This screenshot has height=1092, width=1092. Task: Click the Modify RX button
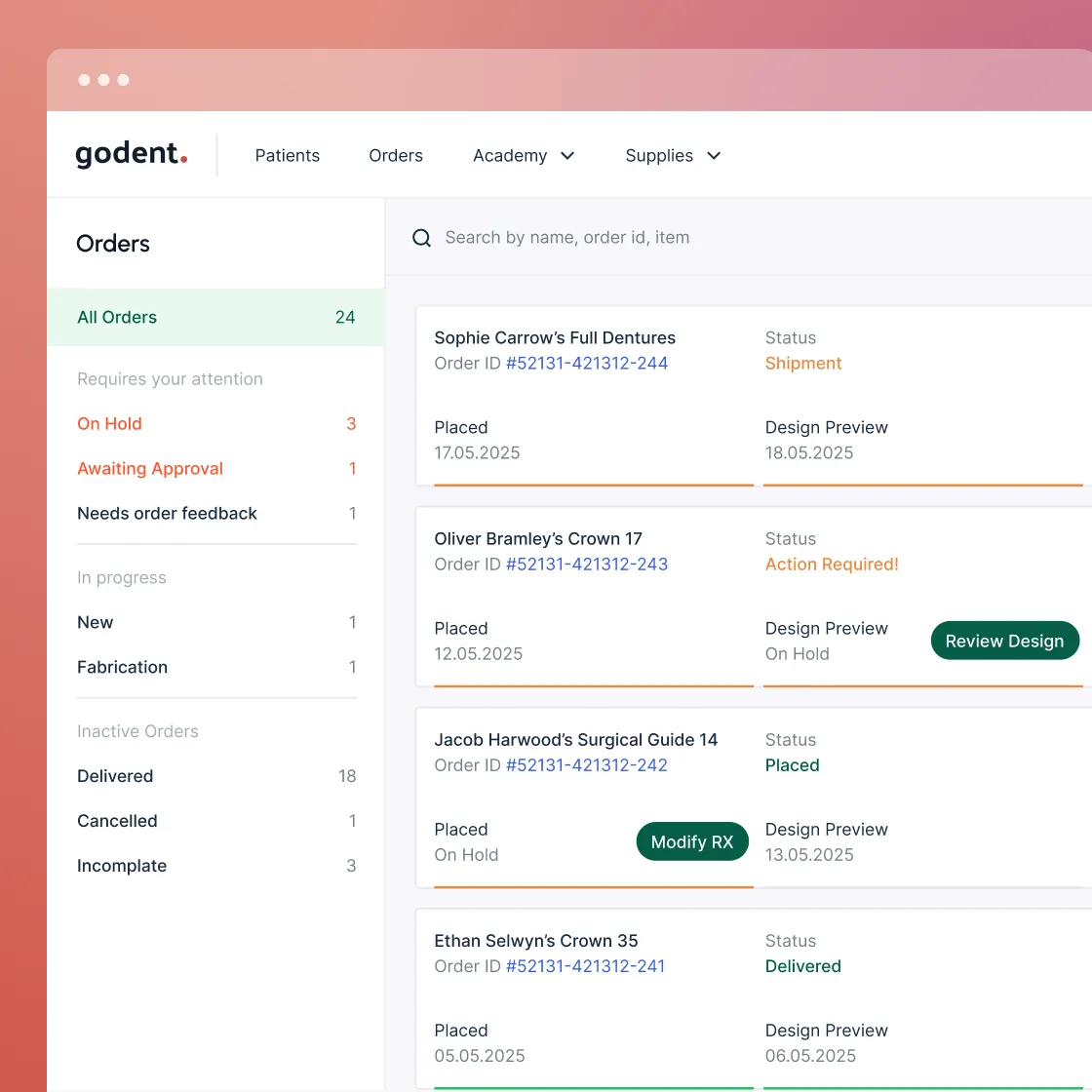[x=692, y=841]
